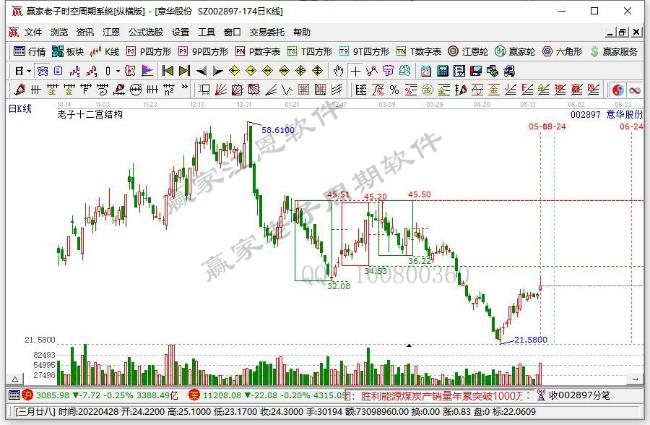Select the hand pan tool
Viewport: 650px width, 425px height.
pos(338,71)
